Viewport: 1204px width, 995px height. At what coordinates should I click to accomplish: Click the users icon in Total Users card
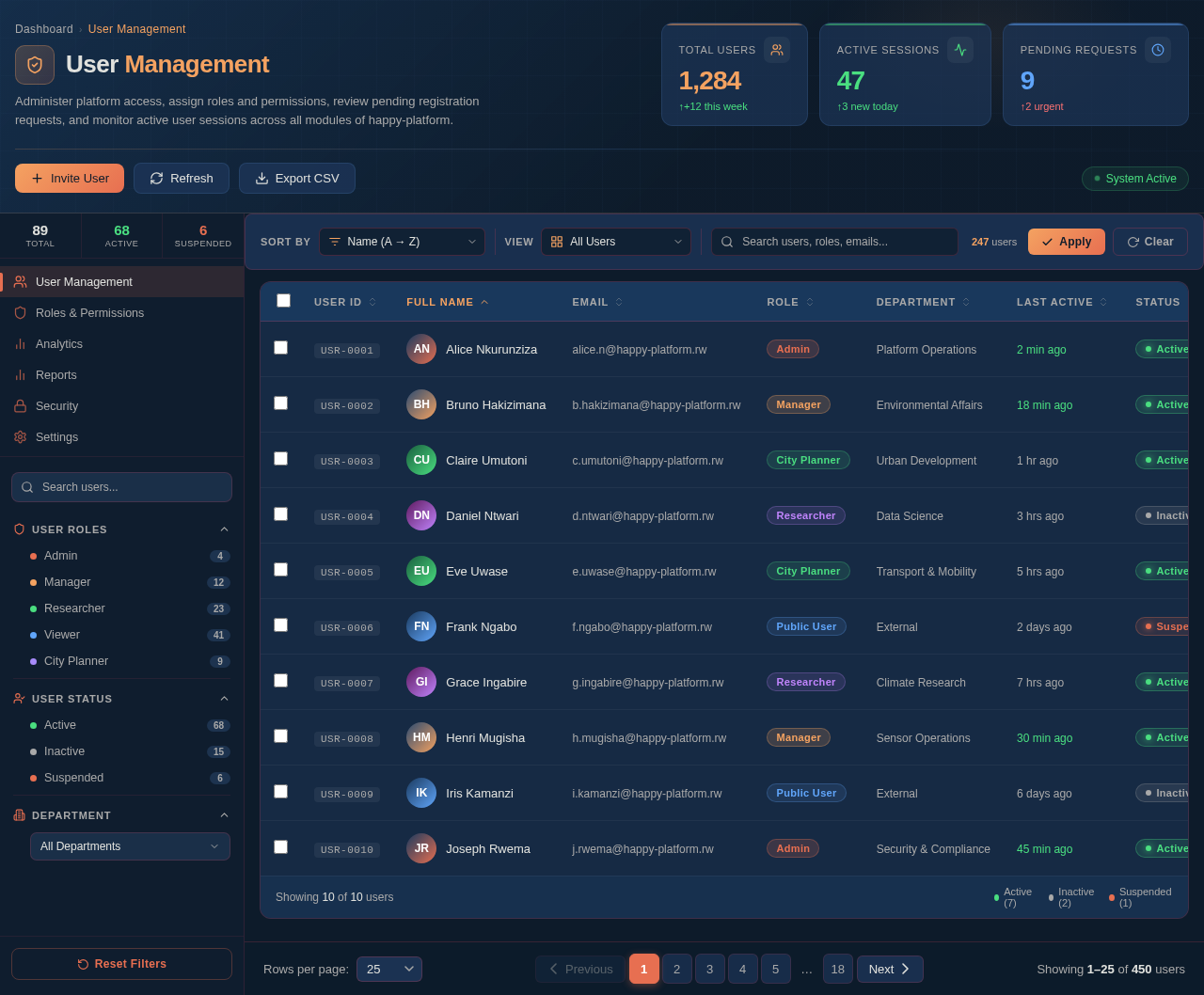click(777, 50)
